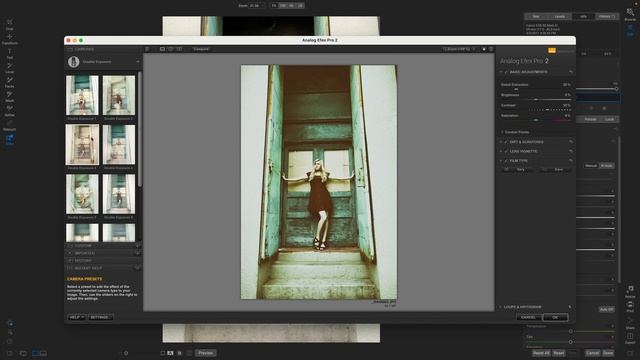Click the Done button in host window
Screen dimensions: 640x360
[x=608, y=353]
